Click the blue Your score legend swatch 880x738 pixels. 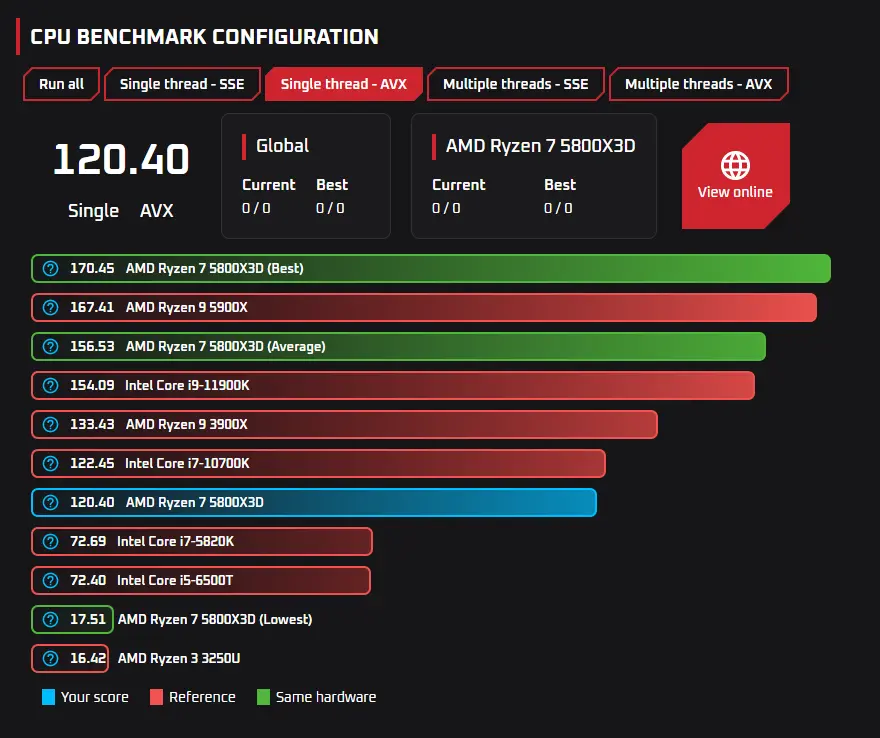(48, 697)
